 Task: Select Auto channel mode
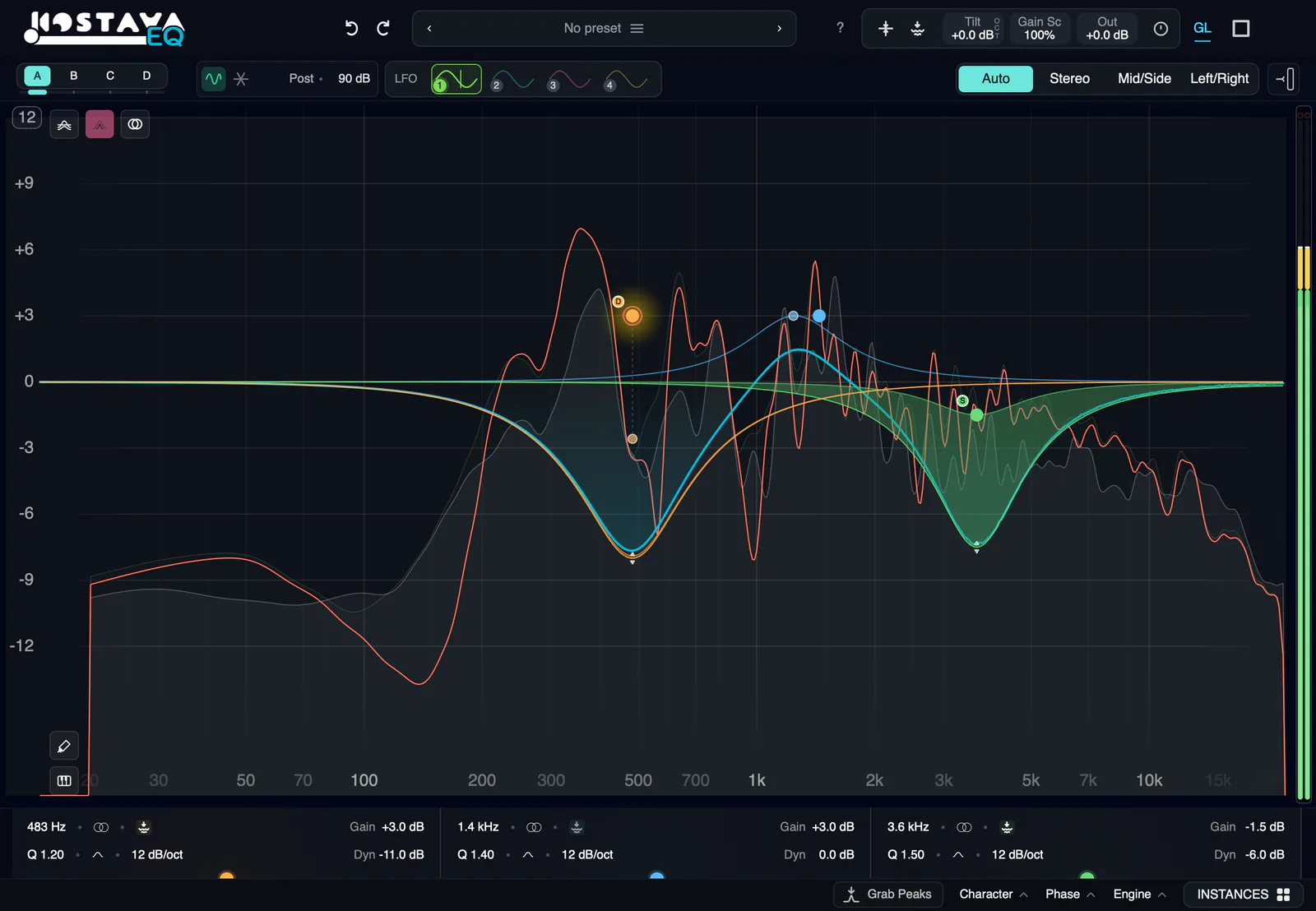pyautogui.click(x=995, y=79)
